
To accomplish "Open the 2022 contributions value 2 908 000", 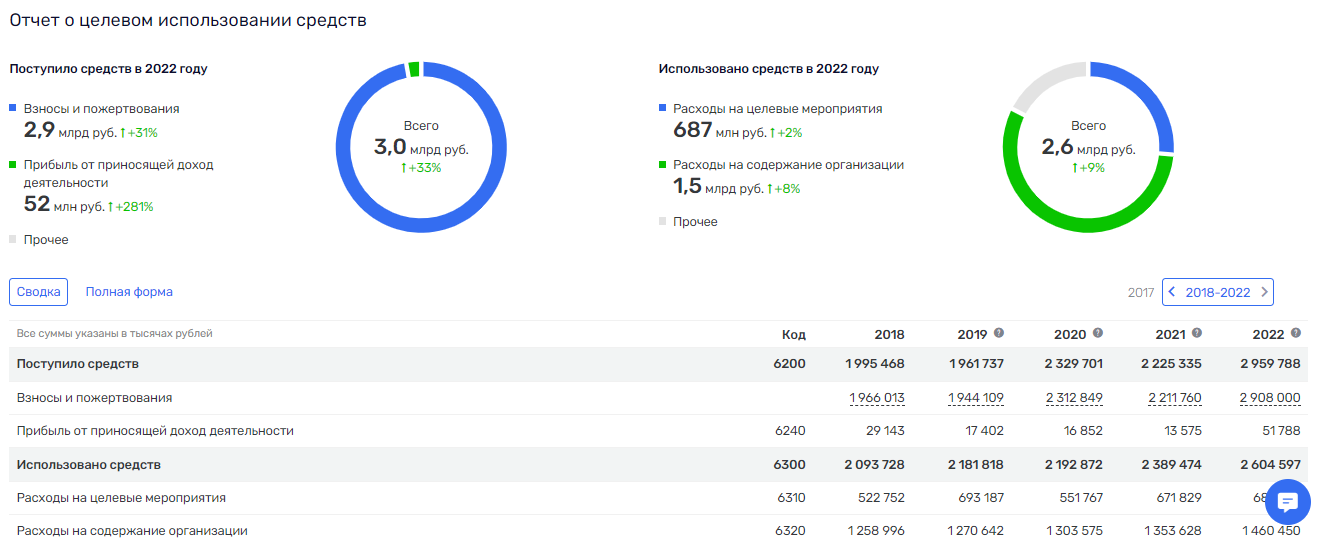I will click(1270, 398).
